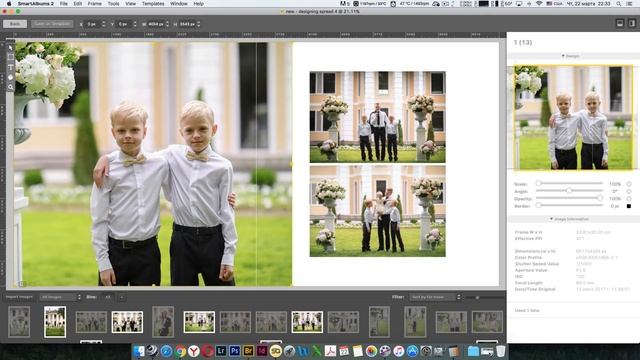Open the Window menu
This screenshot has height=360, width=640.
(179, 4)
